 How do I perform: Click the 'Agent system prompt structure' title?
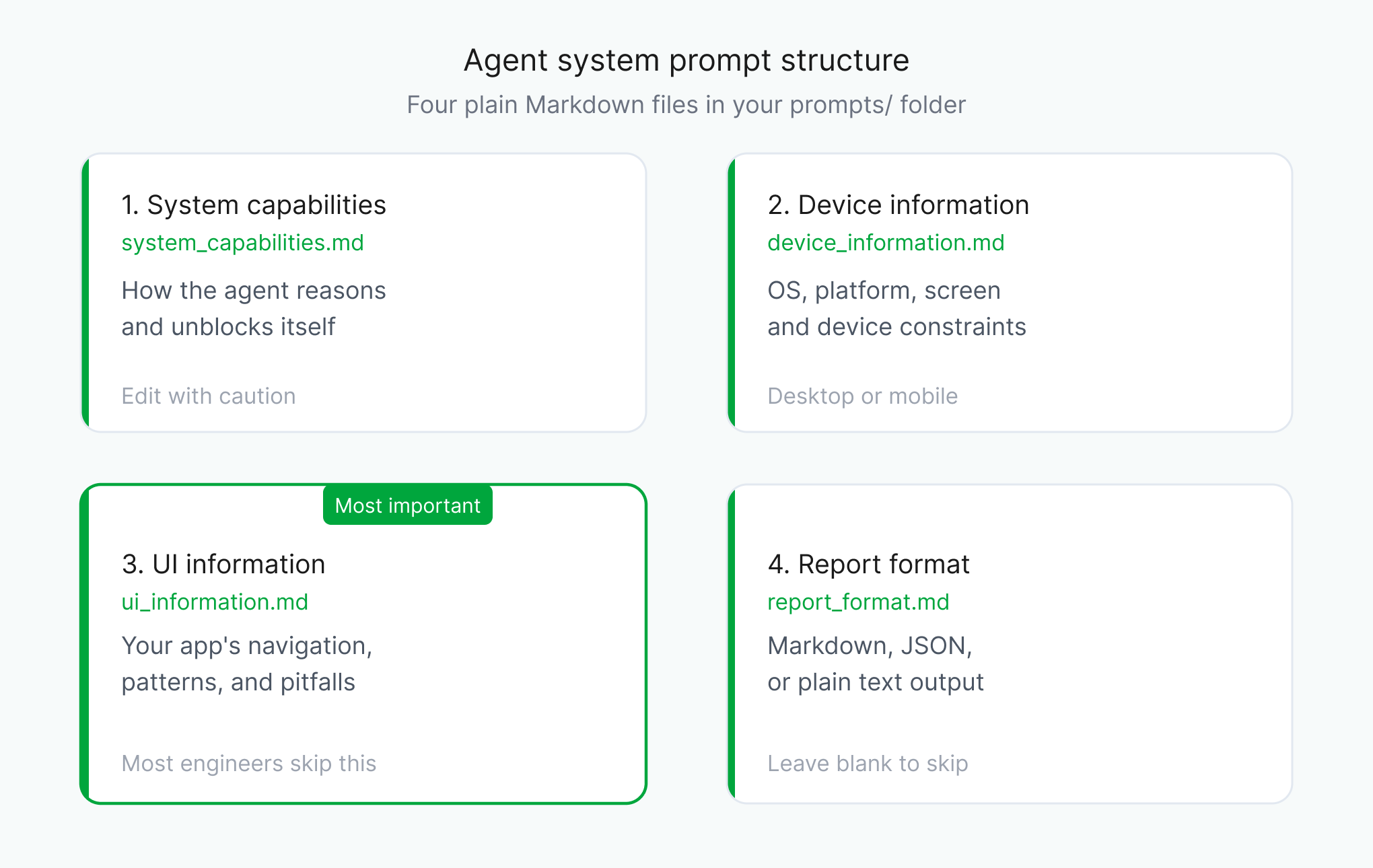click(x=686, y=61)
